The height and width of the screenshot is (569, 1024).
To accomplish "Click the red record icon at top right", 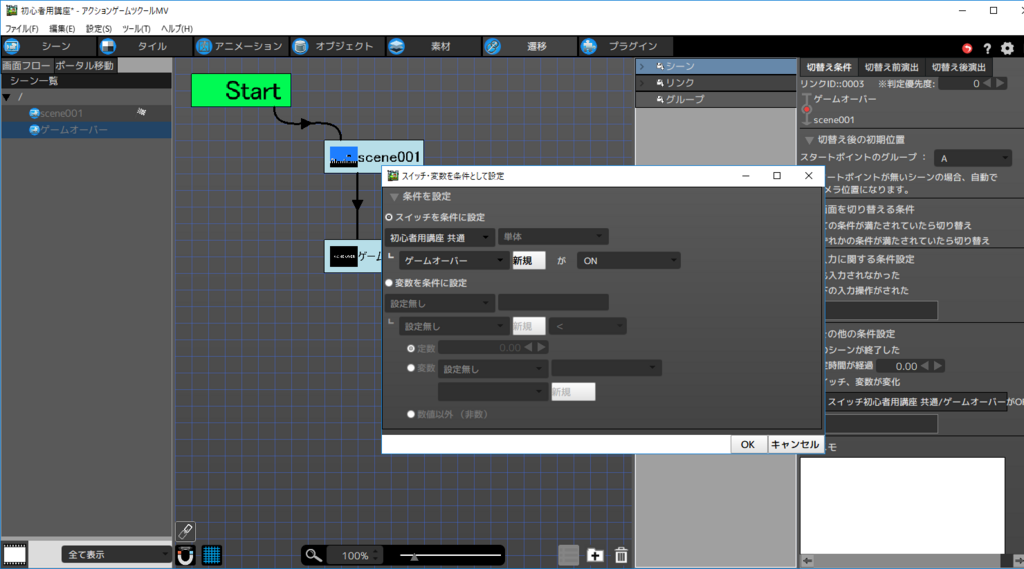I will pyautogui.click(x=967, y=48).
